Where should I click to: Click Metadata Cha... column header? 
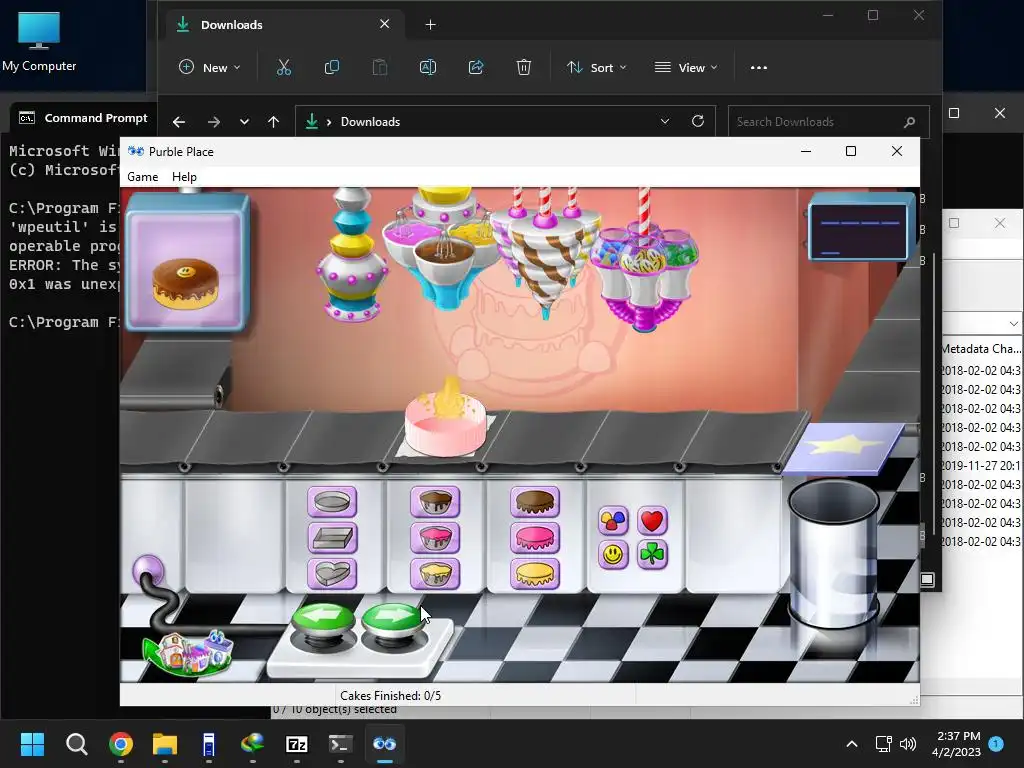point(981,349)
